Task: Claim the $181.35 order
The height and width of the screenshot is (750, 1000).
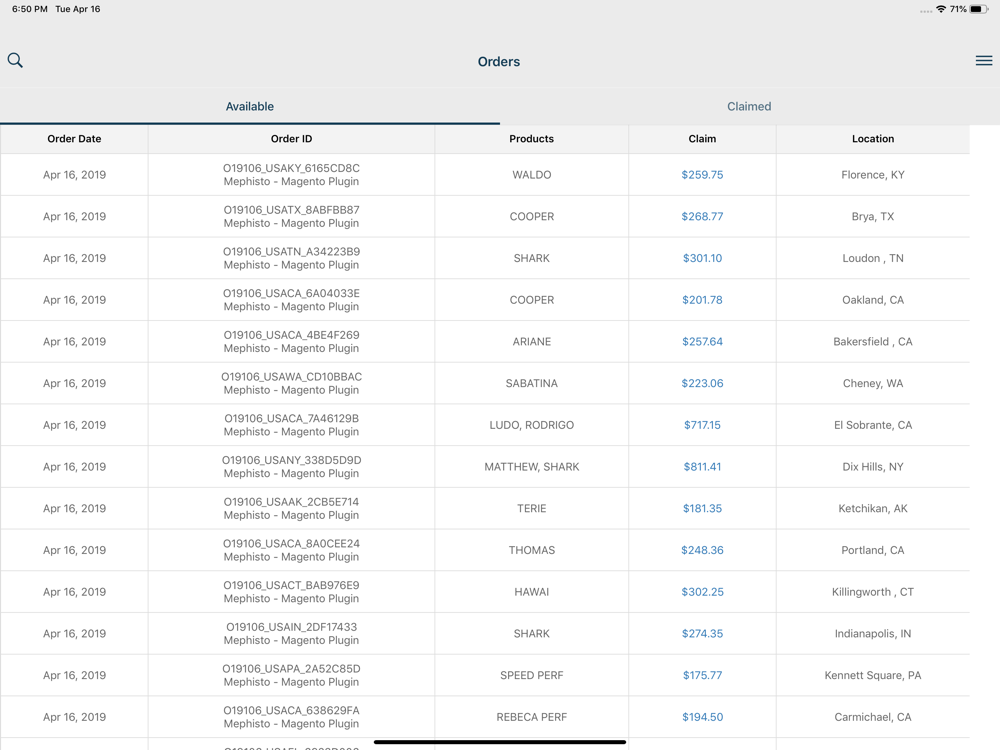Action: point(702,508)
